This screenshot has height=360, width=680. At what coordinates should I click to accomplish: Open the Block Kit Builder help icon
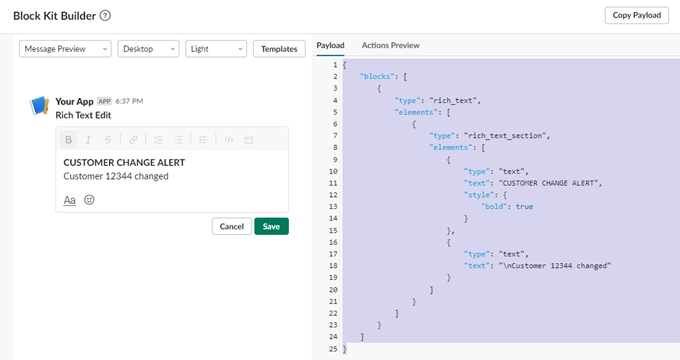coord(105,16)
